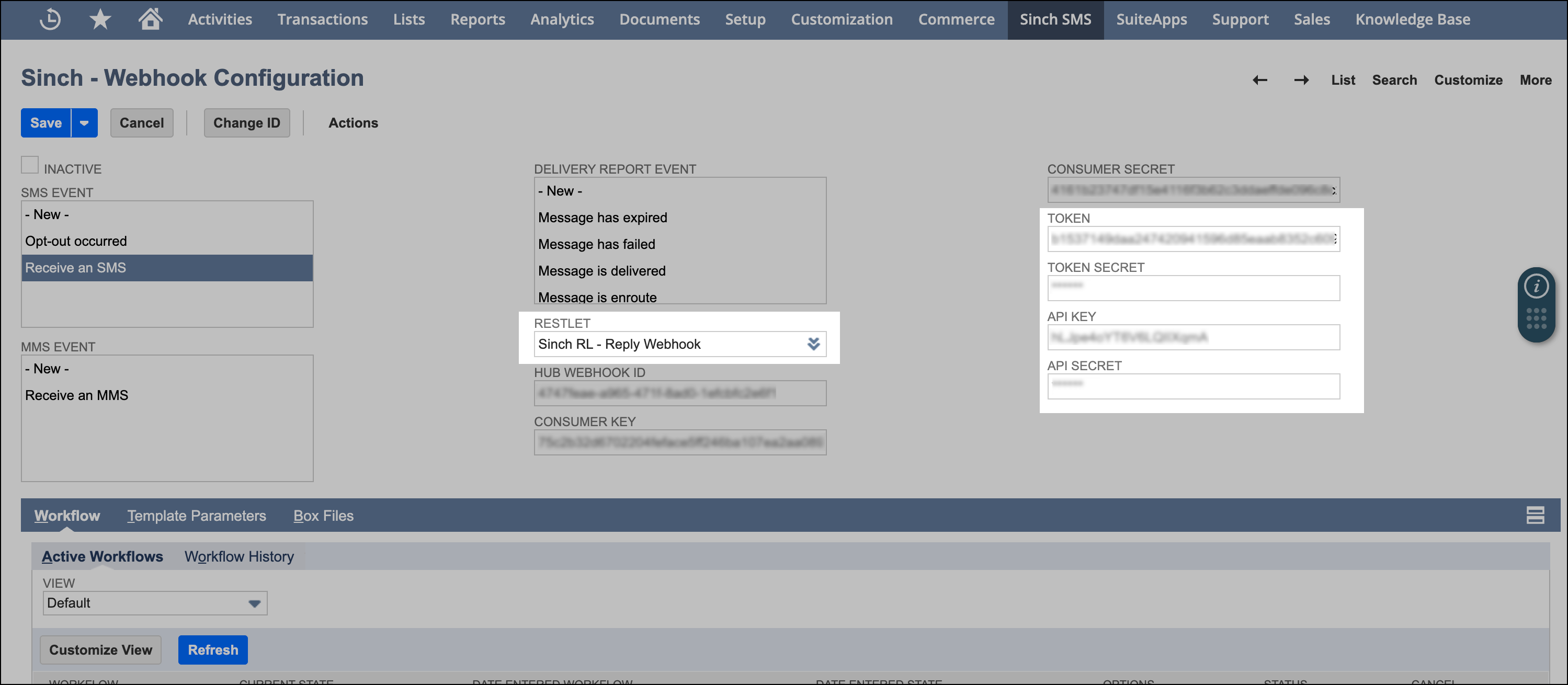Screen dimensions: 1568x685
Task: Open the Knowledge Base menu
Action: pyautogui.click(x=1412, y=19)
